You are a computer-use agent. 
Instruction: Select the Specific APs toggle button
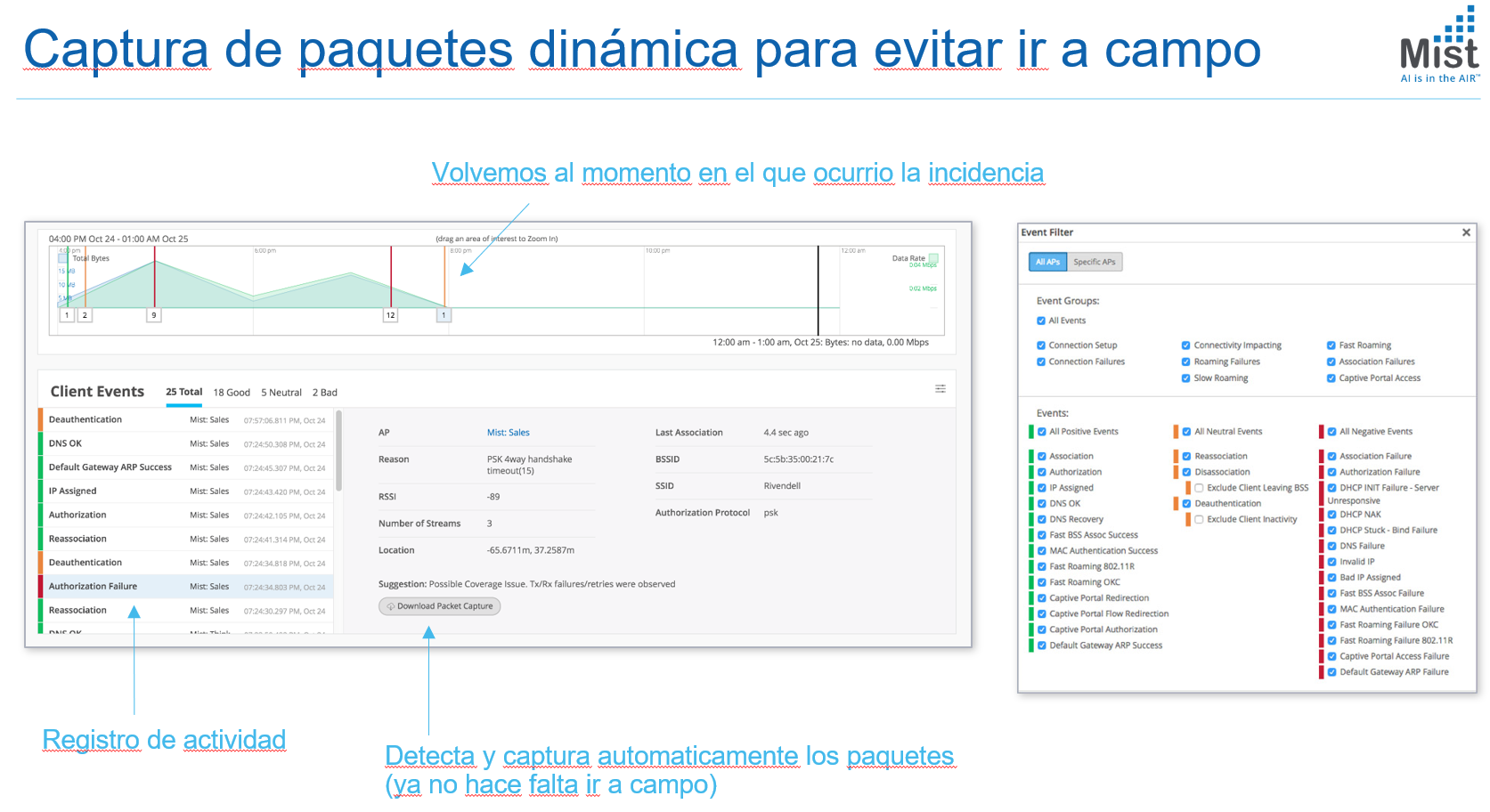click(1094, 262)
